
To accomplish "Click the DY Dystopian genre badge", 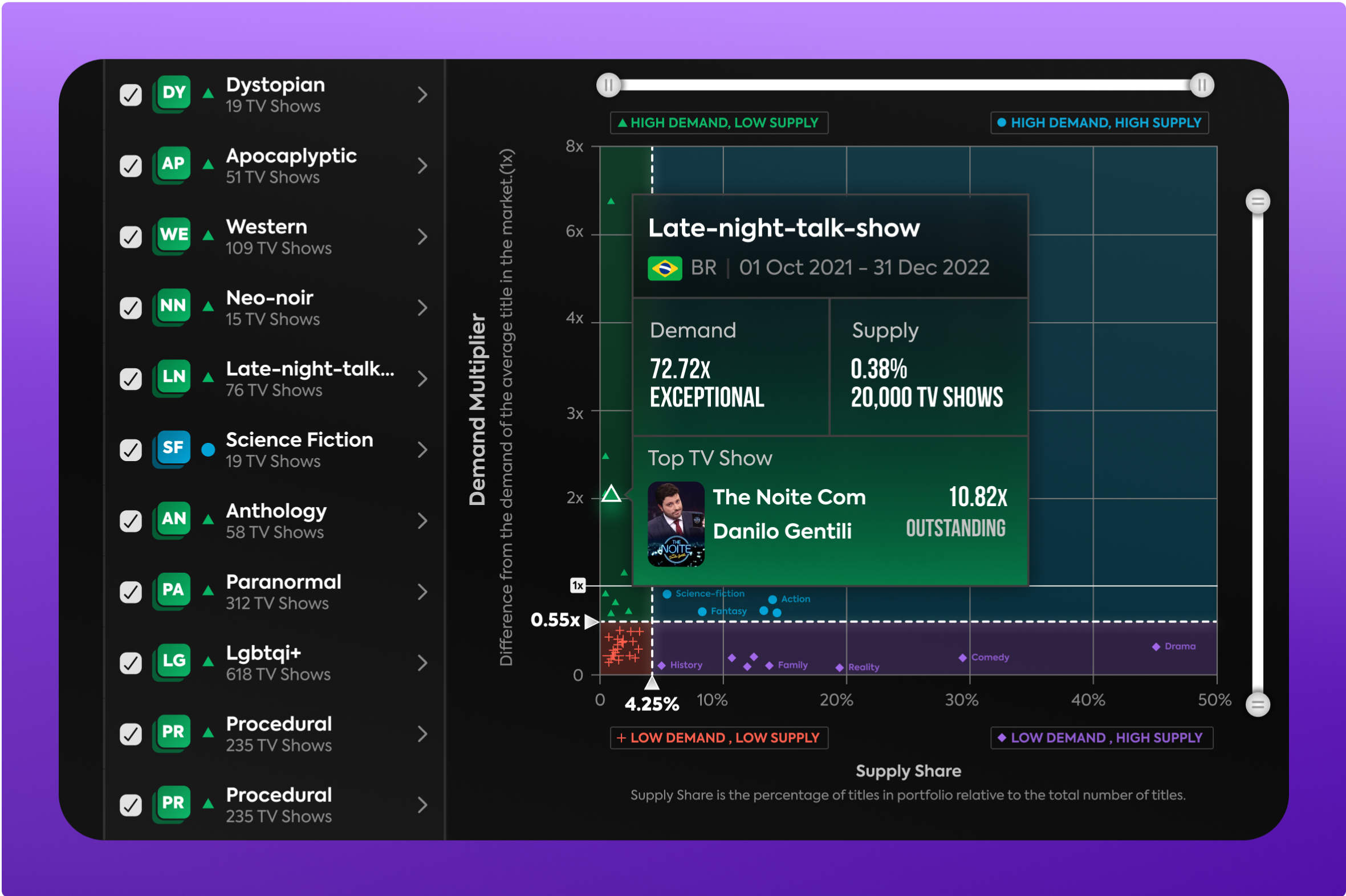I will pos(173,93).
